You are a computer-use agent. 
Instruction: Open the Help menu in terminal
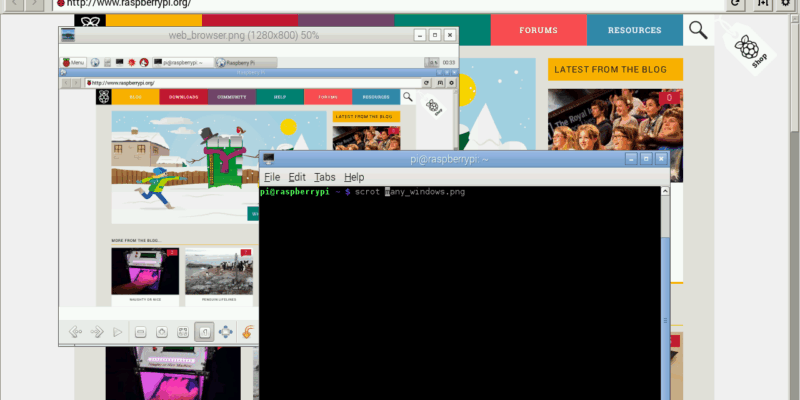354,177
